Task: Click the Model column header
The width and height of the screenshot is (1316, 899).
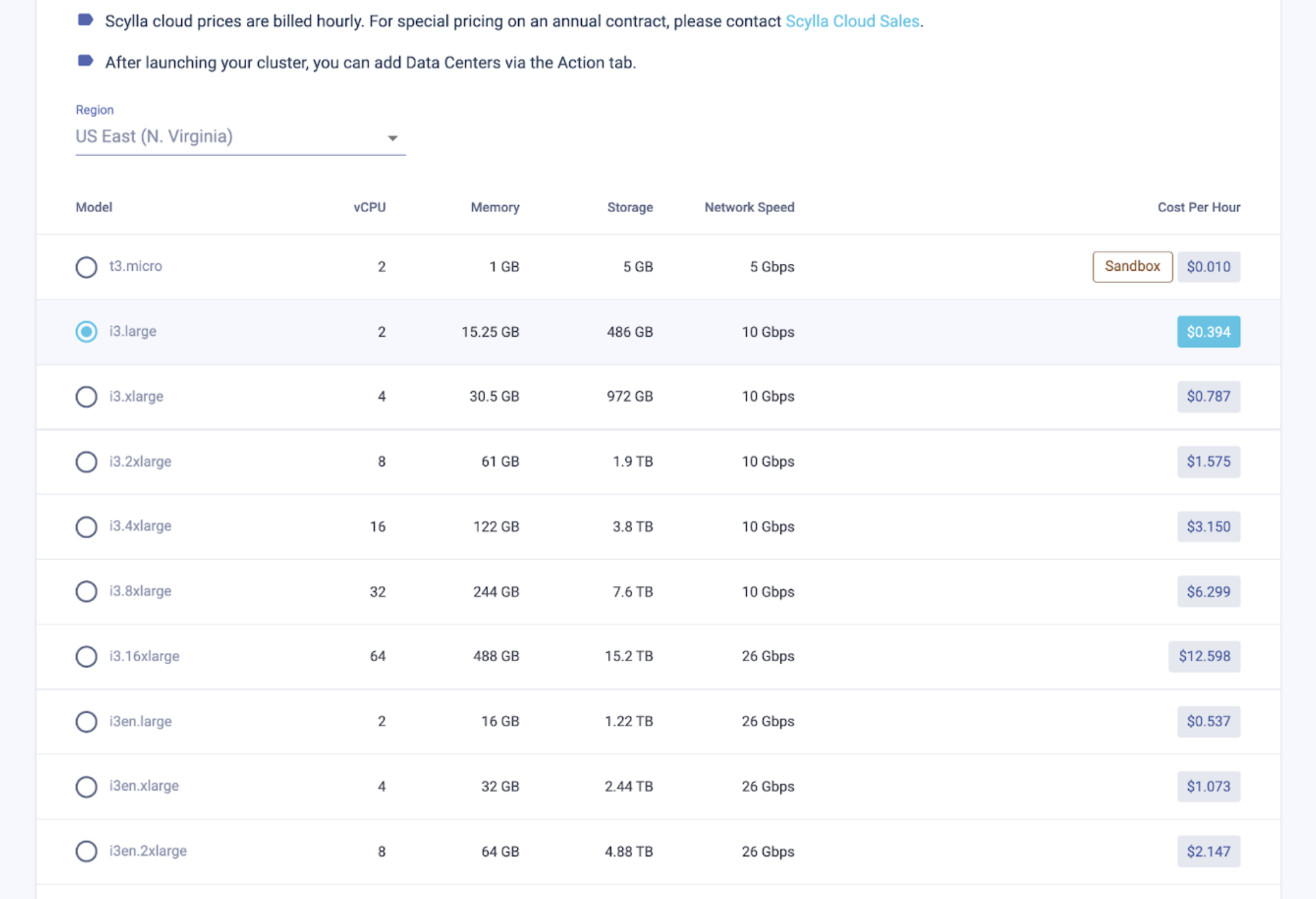Action: tap(94, 208)
